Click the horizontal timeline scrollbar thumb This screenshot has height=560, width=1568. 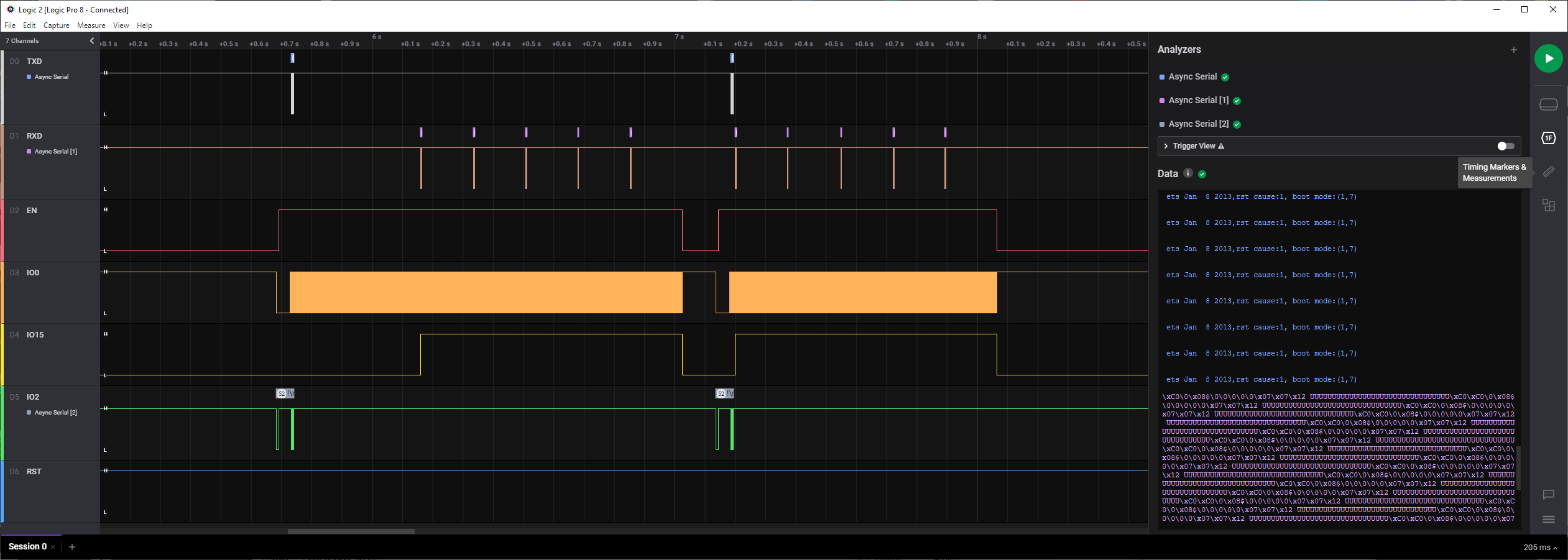351,531
